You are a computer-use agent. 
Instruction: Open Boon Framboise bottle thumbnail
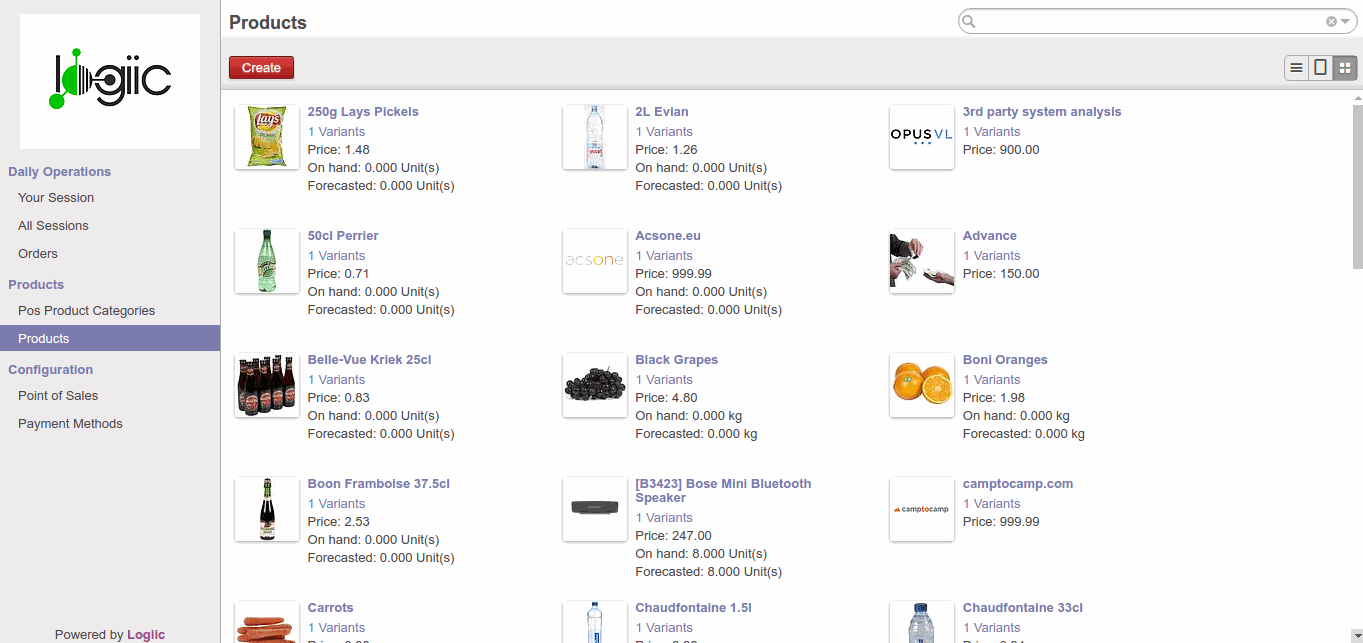(x=267, y=509)
